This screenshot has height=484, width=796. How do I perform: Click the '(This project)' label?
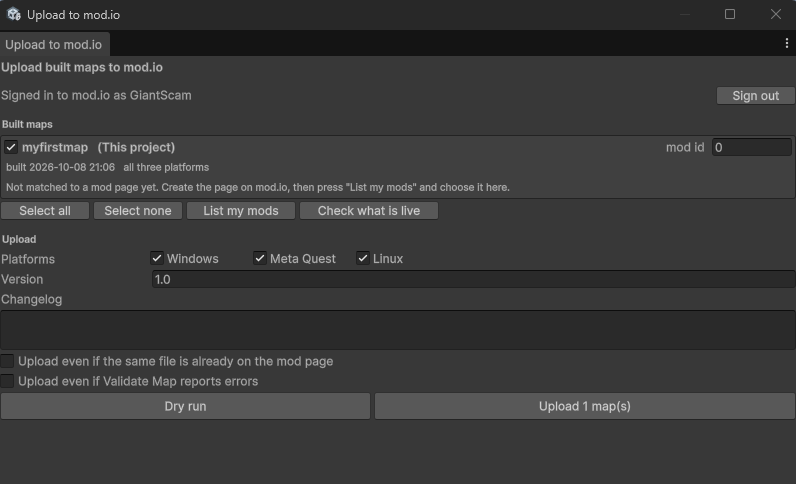136,147
